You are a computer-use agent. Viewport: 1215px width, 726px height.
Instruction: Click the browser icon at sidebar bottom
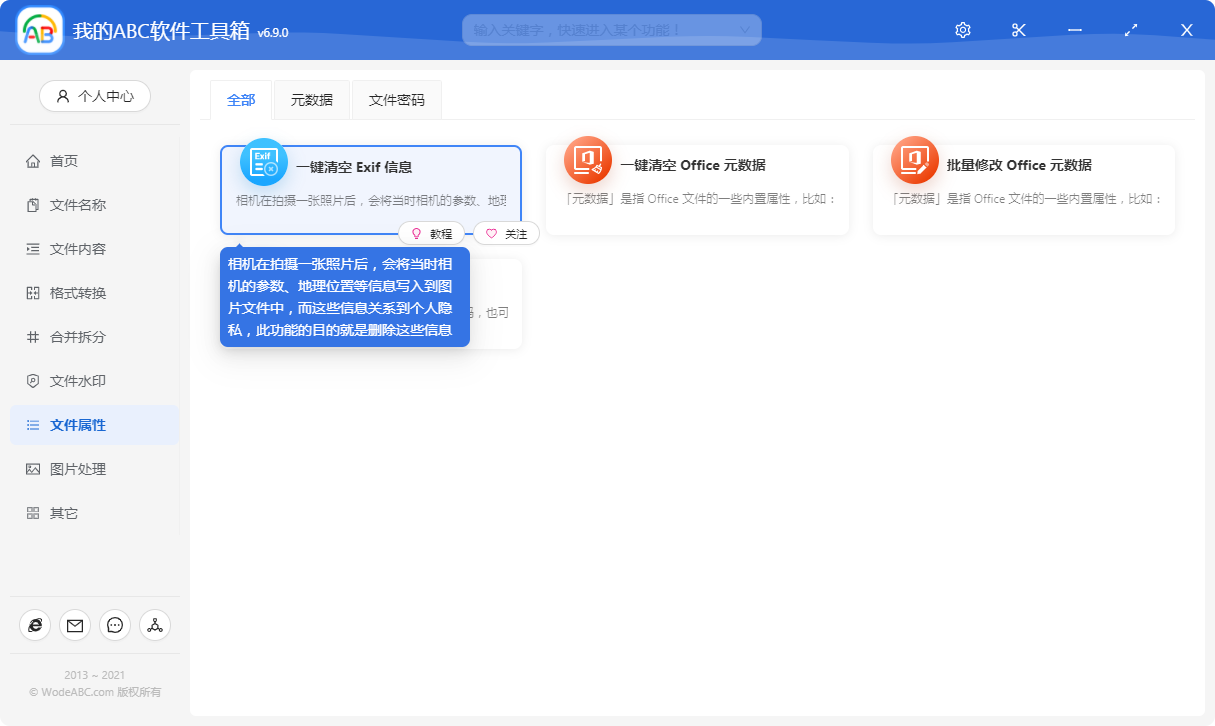pyautogui.click(x=35, y=625)
